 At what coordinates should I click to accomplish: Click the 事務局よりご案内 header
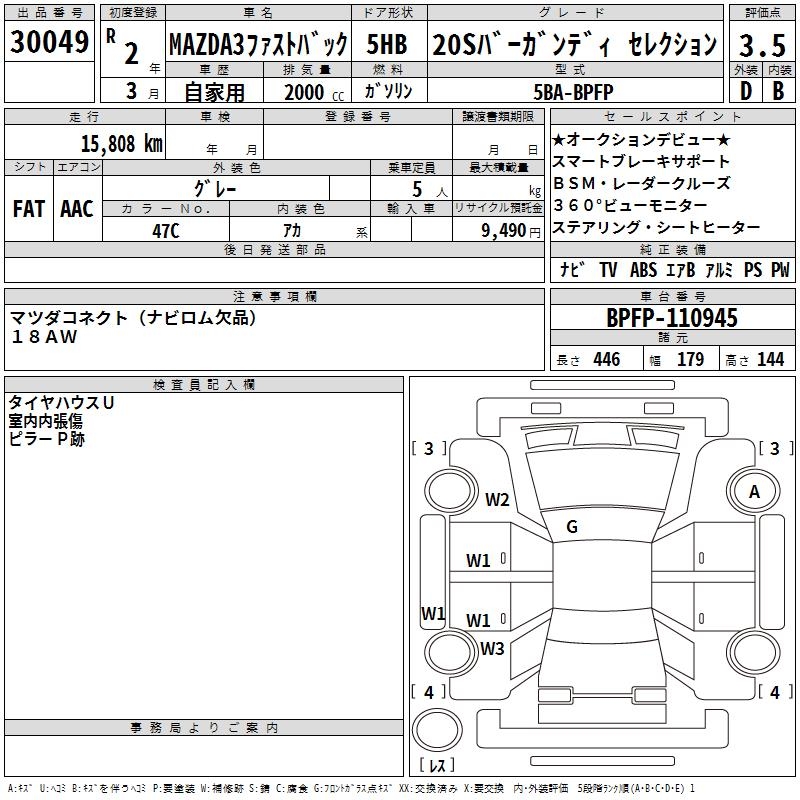tap(204, 728)
